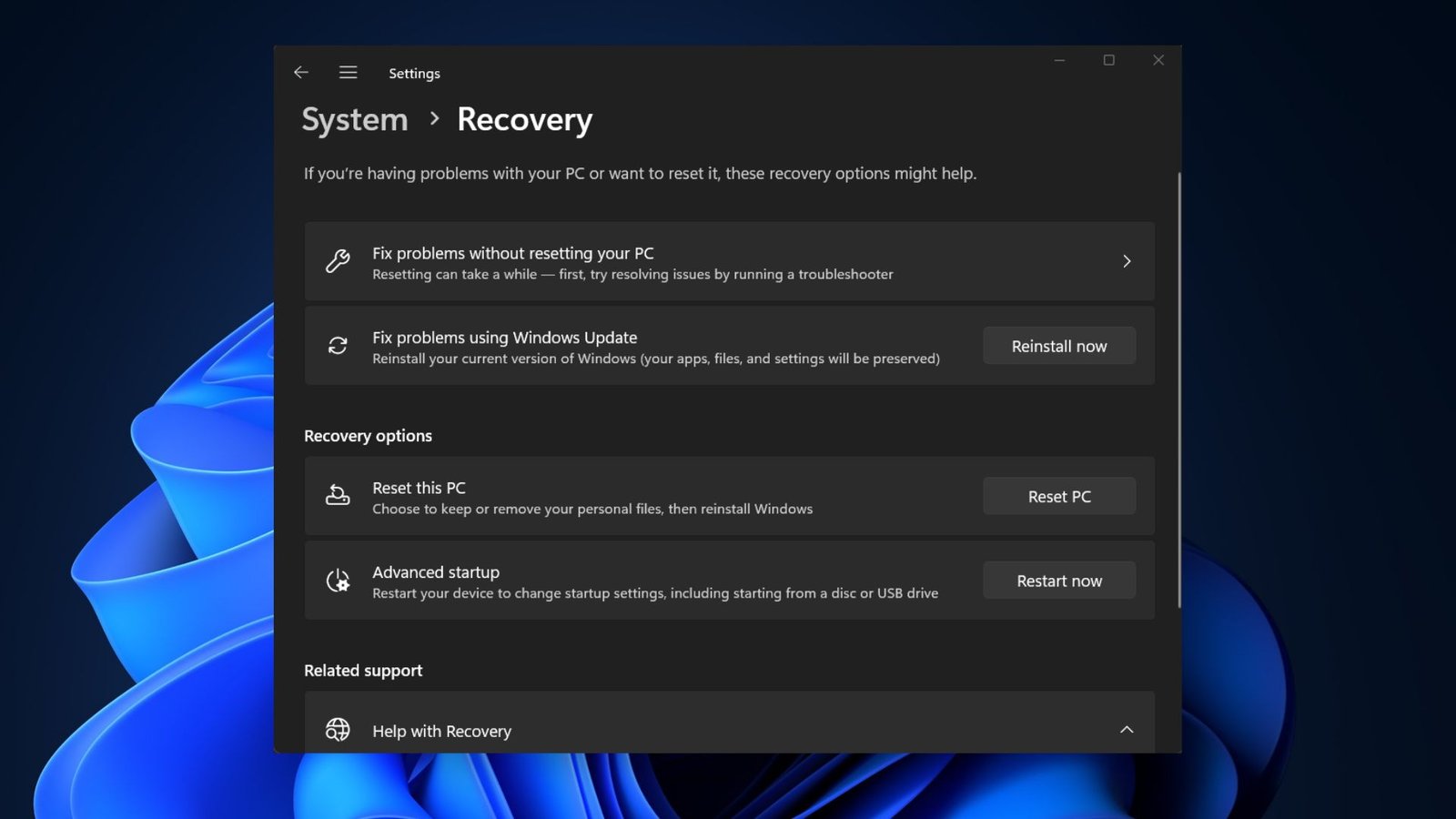The image size is (1456, 819).
Task: Open the troubleshooter row under Recovery help
Action: pyautogui.click(x=637, y=261)
